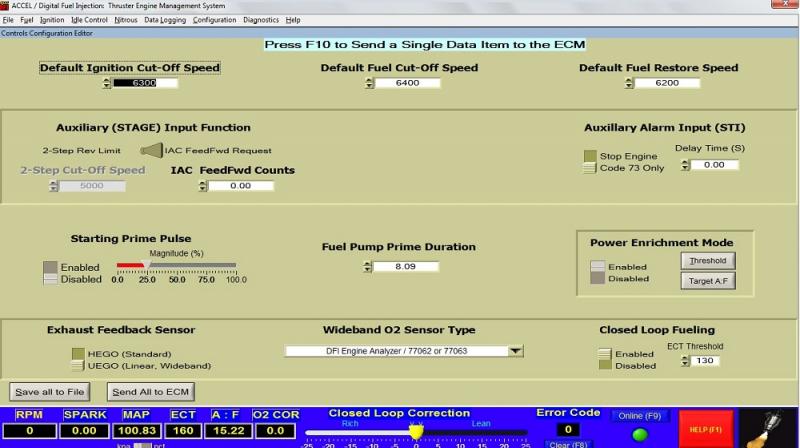The width and height of the screenshot is (800, 448).
Task: Click the IAC FeedFwd Counts value field
Action: coord(240,186)
